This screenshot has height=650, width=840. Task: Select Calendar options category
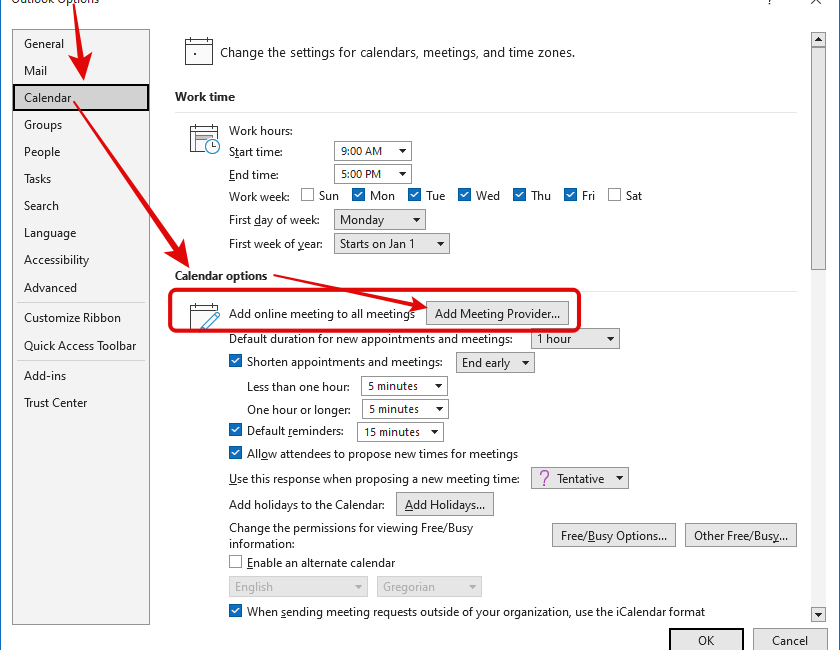[81, 98]
